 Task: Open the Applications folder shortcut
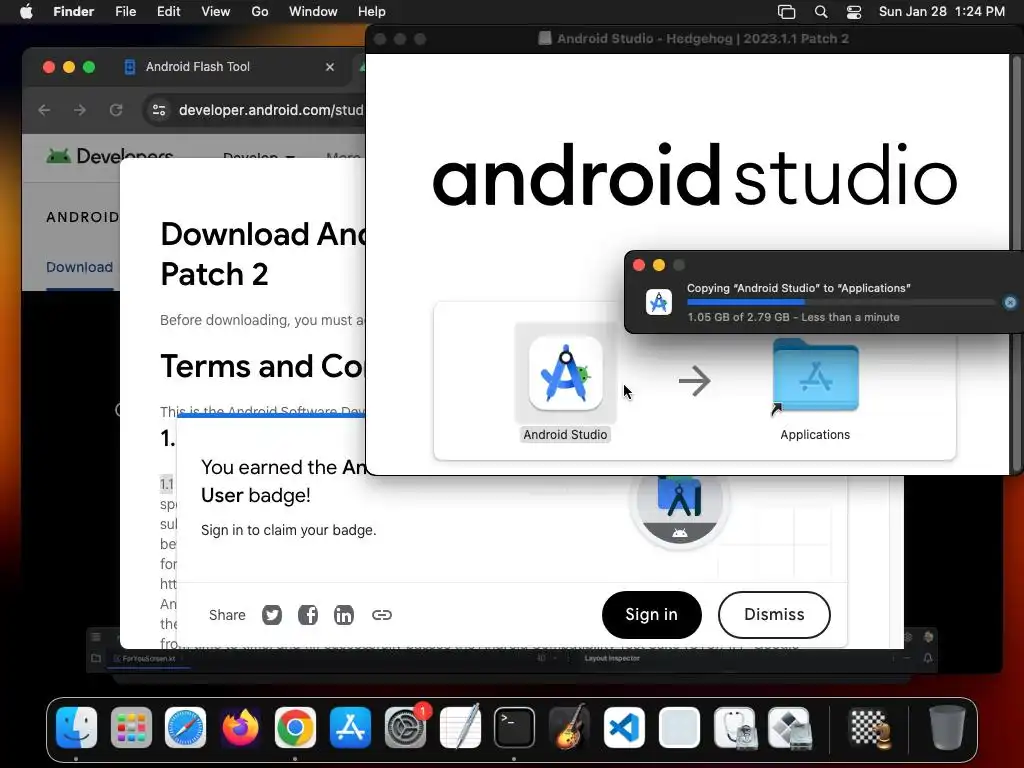tap(815, 375)
